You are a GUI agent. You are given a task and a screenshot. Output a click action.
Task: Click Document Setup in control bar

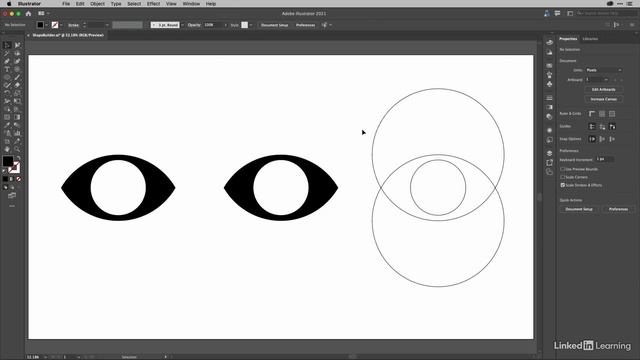coord(274,25)
